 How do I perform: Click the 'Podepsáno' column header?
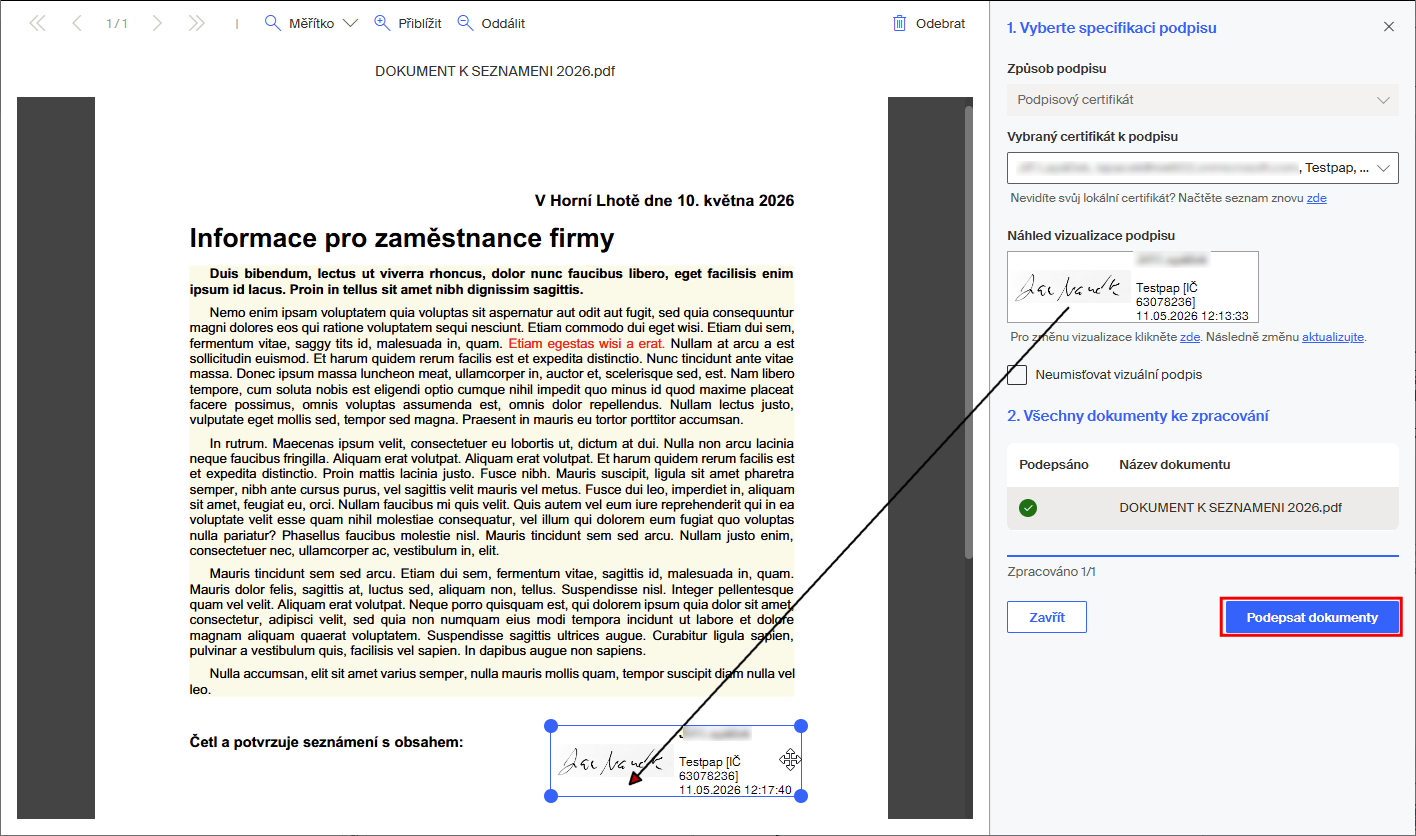tap(1053, 465)
